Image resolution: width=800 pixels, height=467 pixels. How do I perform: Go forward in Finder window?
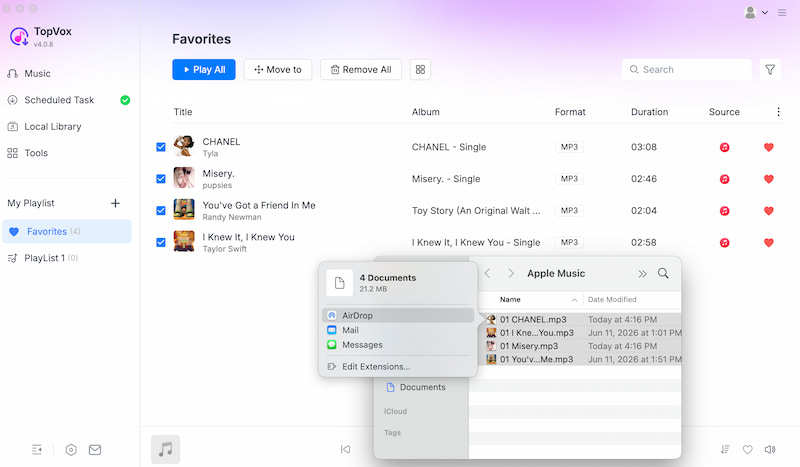click(511, 274)
